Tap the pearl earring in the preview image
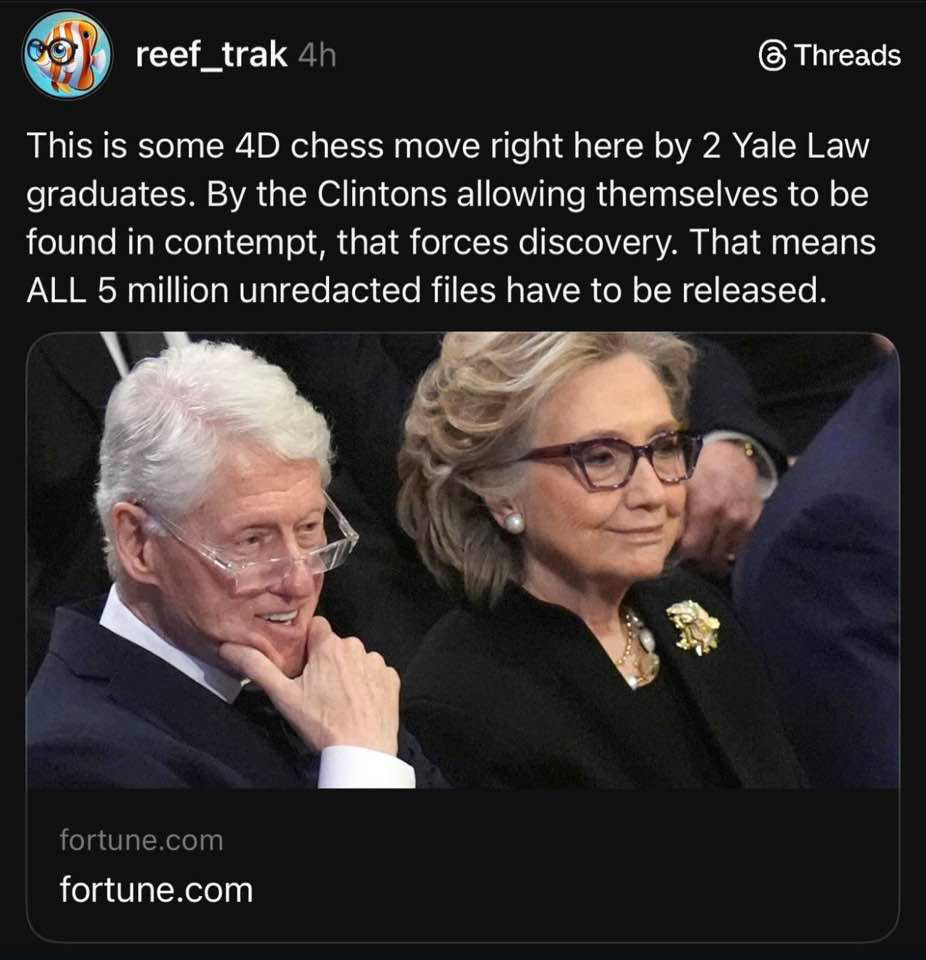 coord(513,522)
